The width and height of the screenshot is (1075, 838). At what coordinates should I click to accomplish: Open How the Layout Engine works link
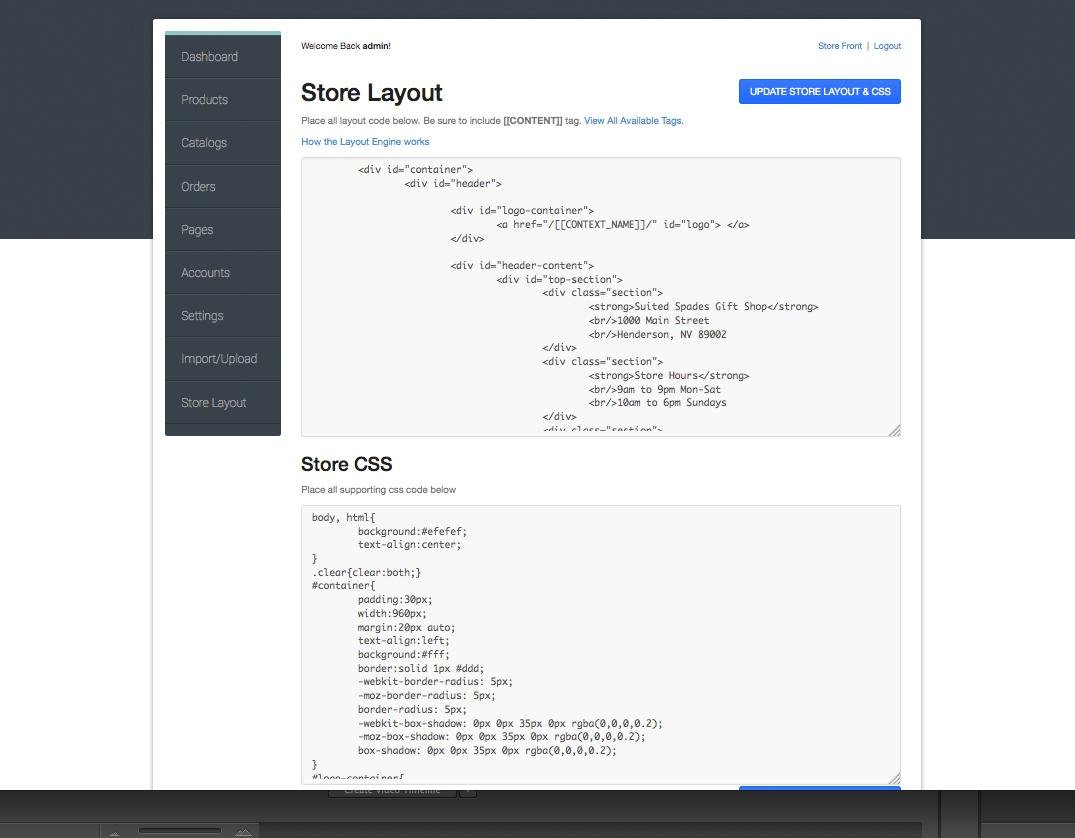[x=365, y=142]
